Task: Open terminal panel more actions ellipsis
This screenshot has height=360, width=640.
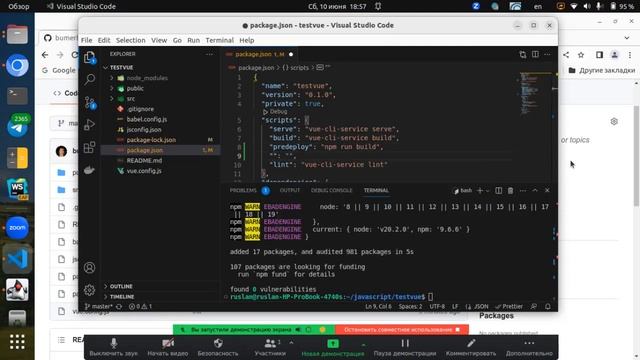Action: (523, 191)
